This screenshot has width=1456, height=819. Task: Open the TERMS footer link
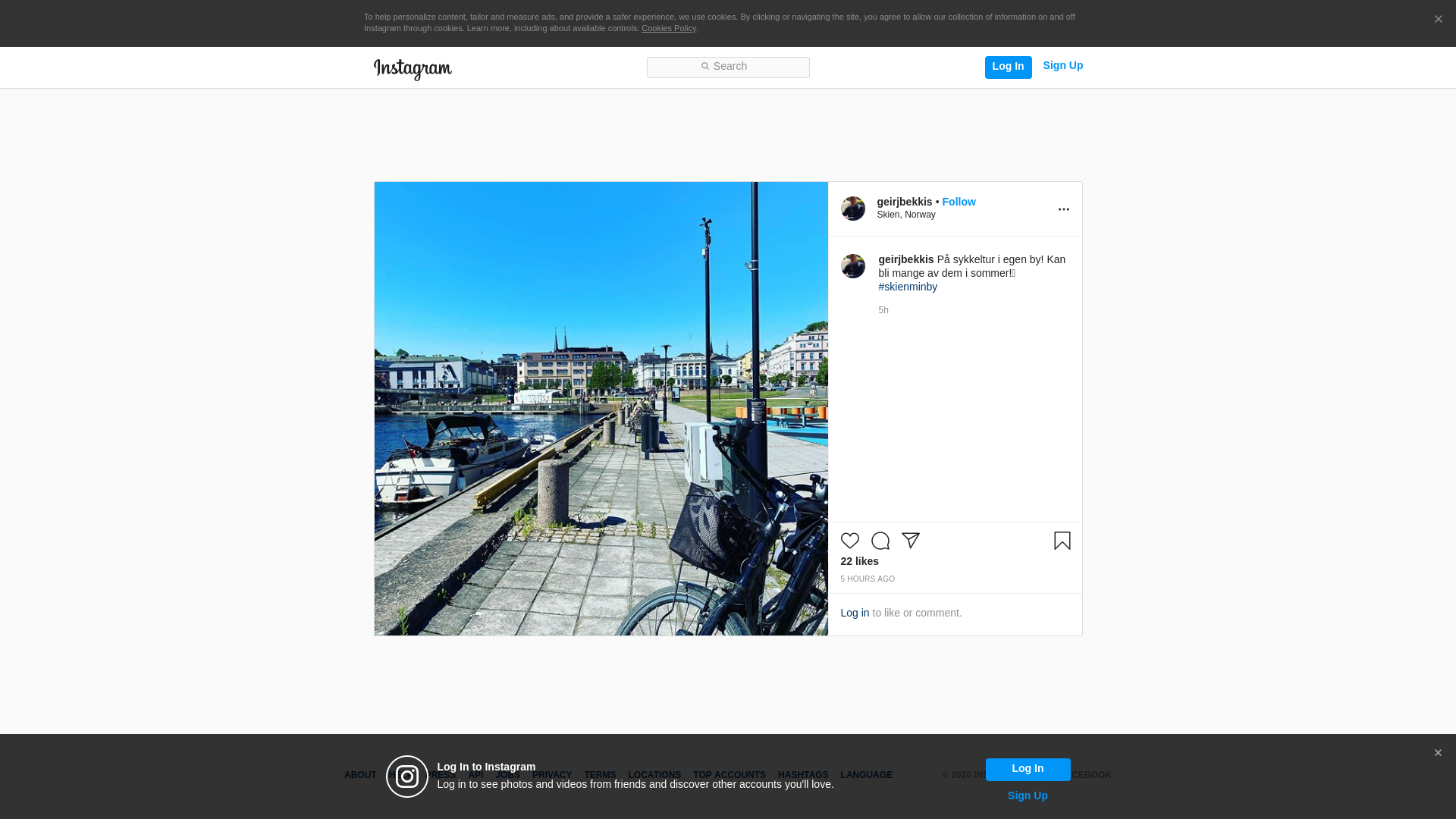(600, 775)
